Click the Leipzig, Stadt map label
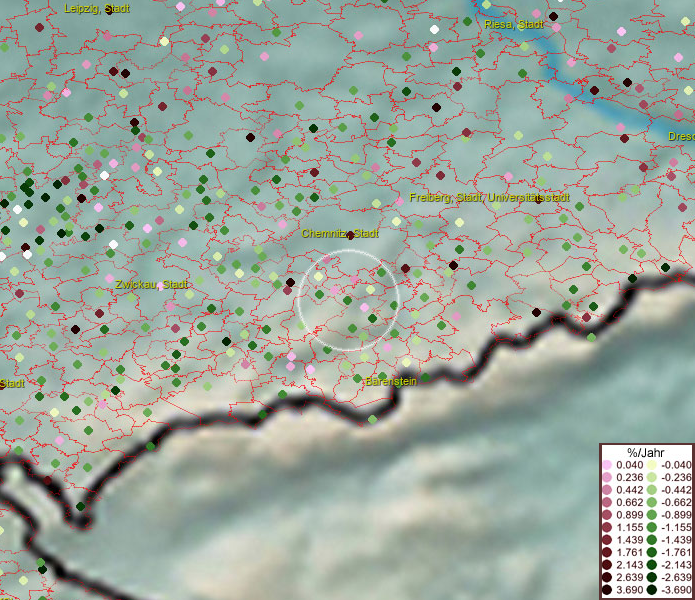695x600 pixels. (x=97, y=8)
